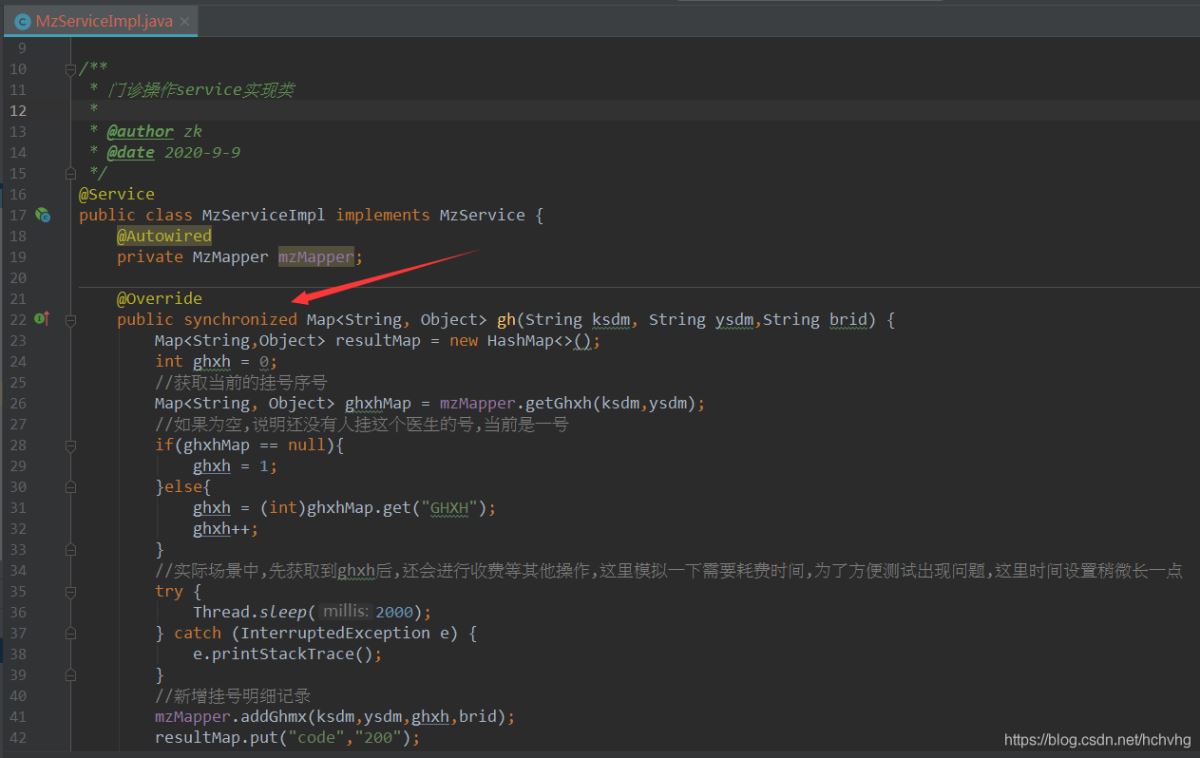Collapse the gh method using its fold marker
This screenshot has height=758, width=1200.
(x=70, y=319)
